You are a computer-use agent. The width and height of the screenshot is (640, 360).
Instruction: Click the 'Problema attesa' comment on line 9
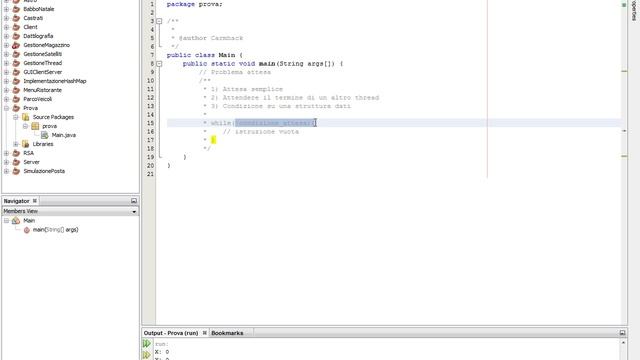click(235, 72)
